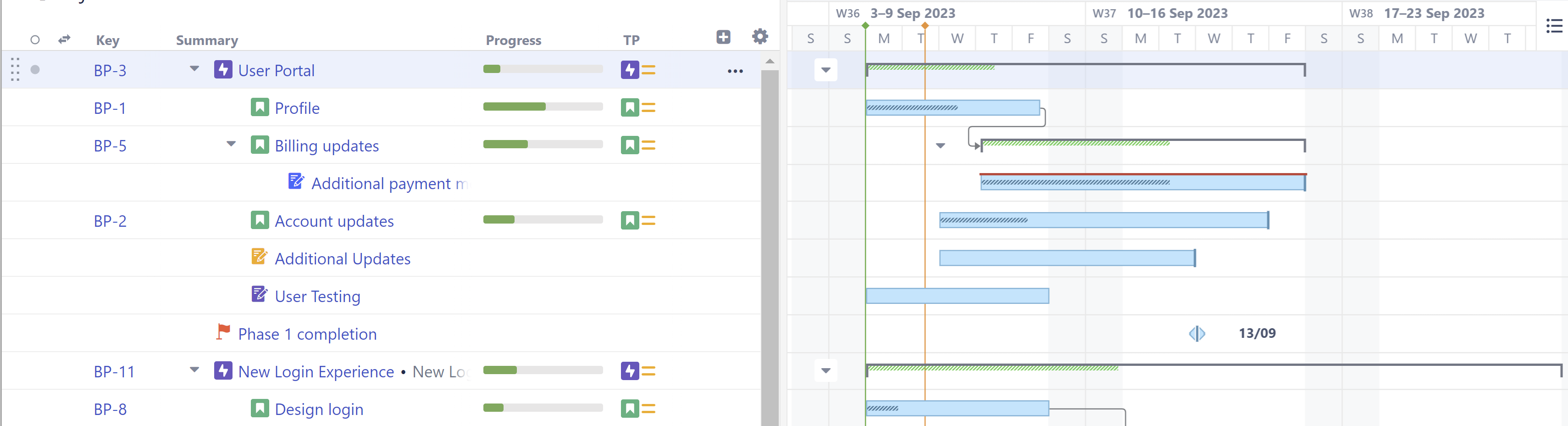Toggle the gray status dot on the BP-3 row
The image size is (1568, 426).
click(x=35, y=69)
